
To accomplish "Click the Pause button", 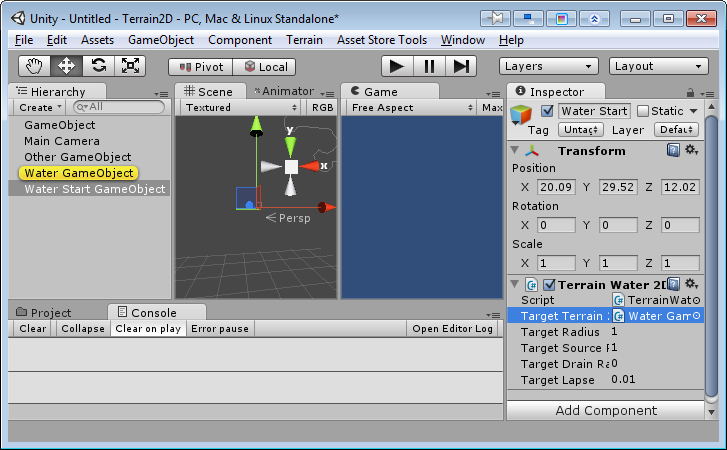I will (429, 66).
